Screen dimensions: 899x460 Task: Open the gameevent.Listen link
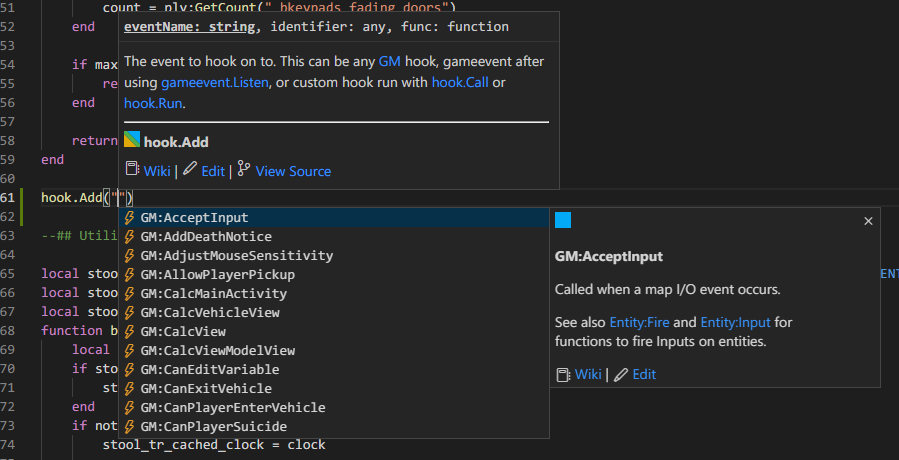click(214, 82)
